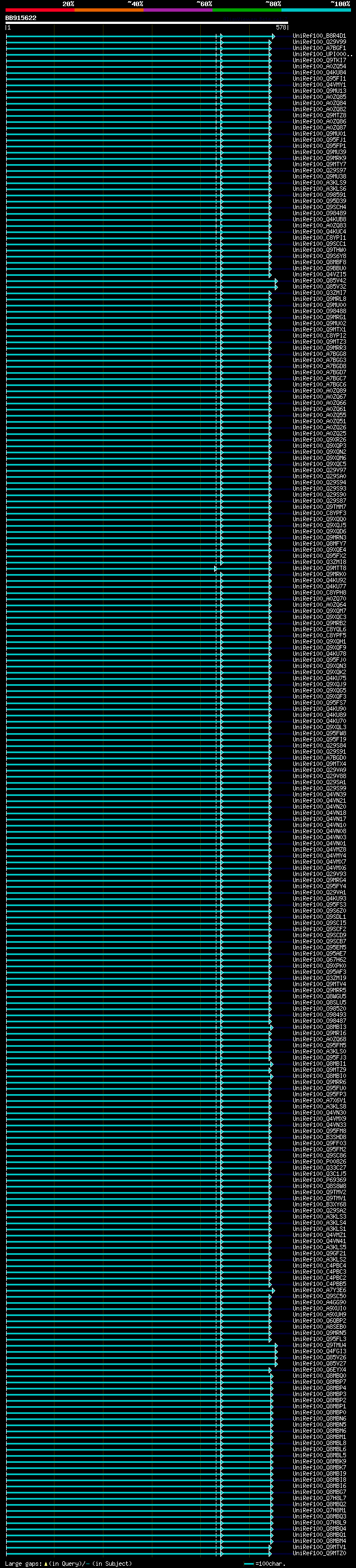This screenshot has width=356, height=1568.
Task: Open hit UniRef100_A0ZQ54
Action: pyautogui.click(x=319, y=66)
